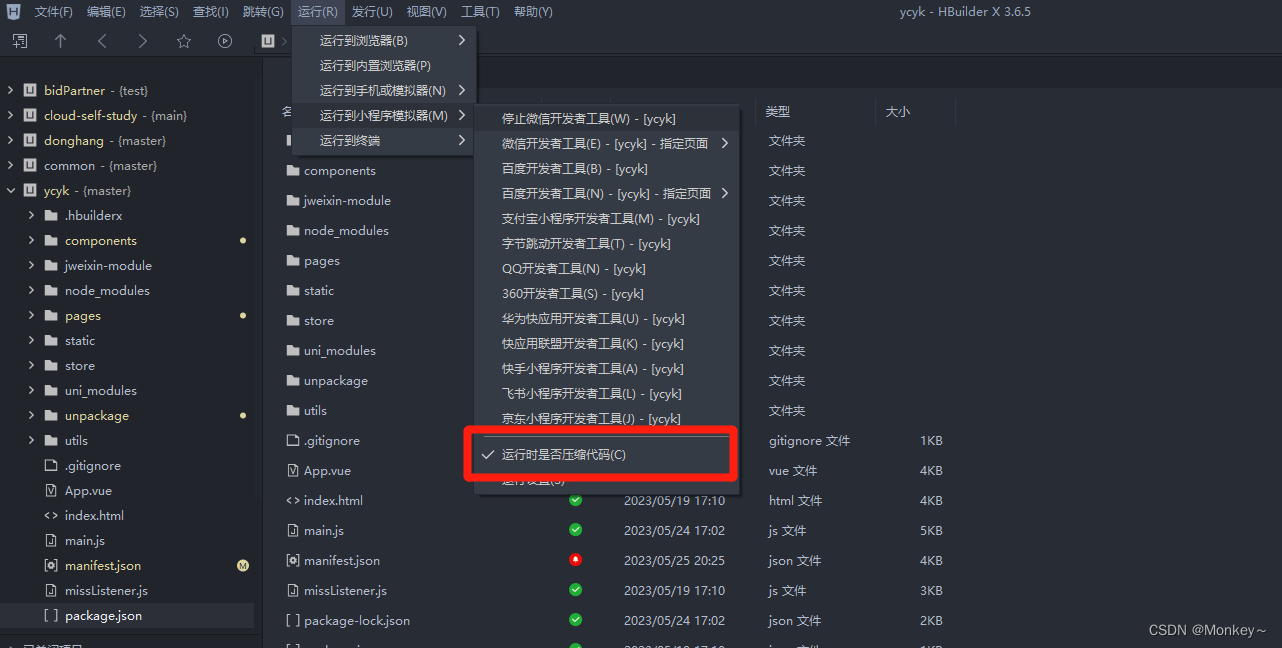Image resolution: width=1282 pixels, height=648 pixels.
Task: Select 停止微信开发者工具(W) - [ycyk]
Action: point(606,118)
